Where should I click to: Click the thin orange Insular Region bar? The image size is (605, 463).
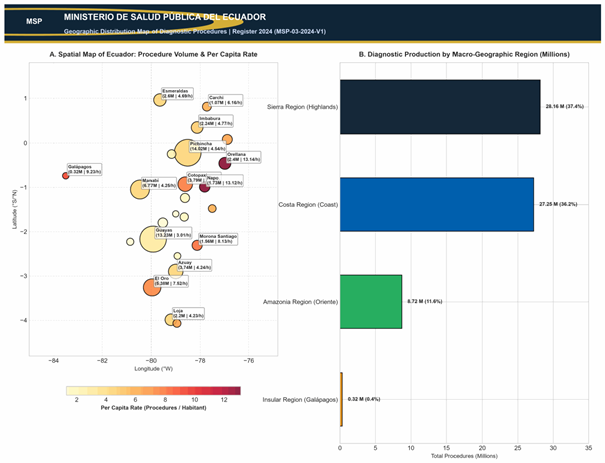point(341,399)
